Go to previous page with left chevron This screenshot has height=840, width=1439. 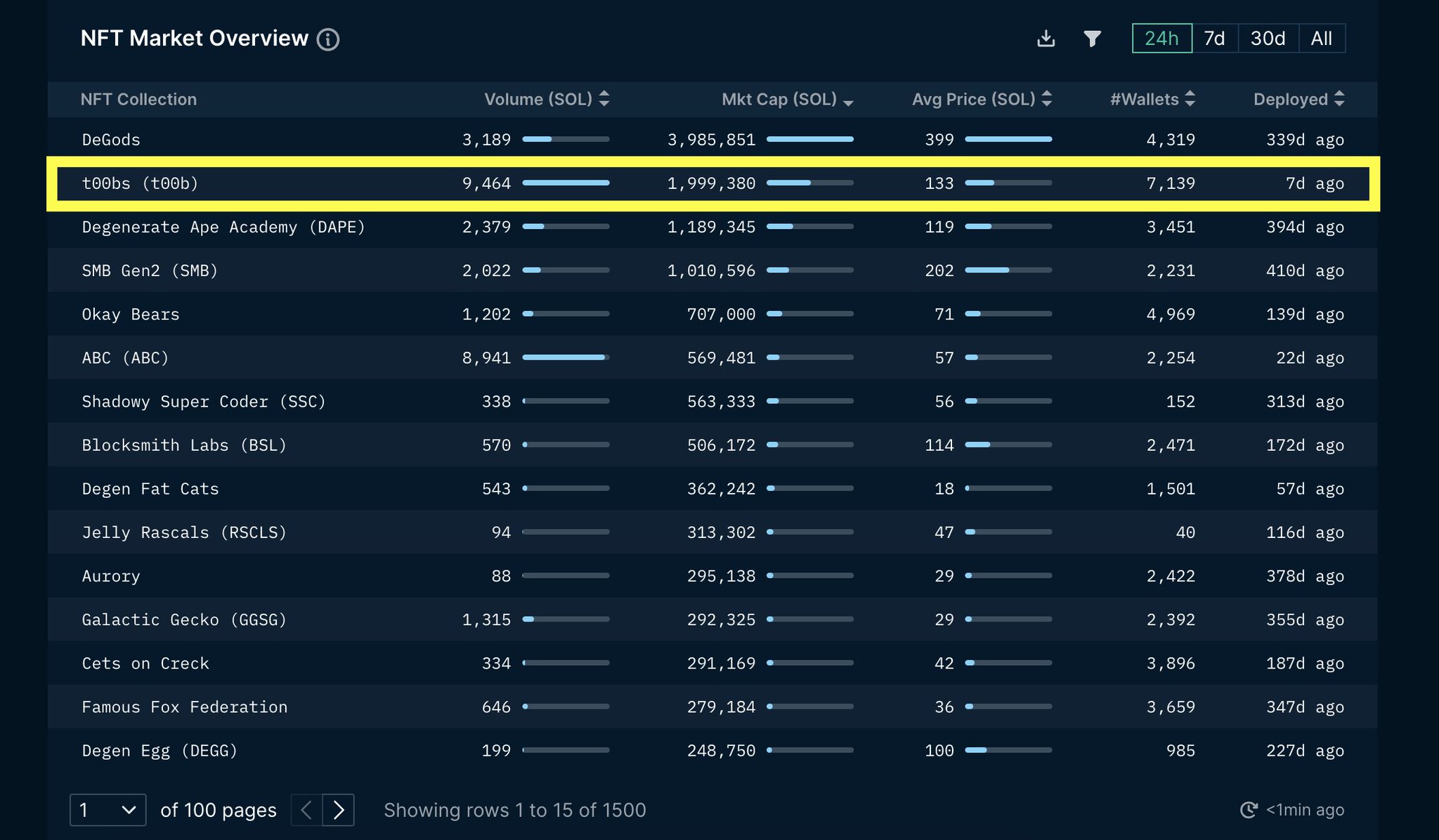pyautogui.click(x=306, y=810)
